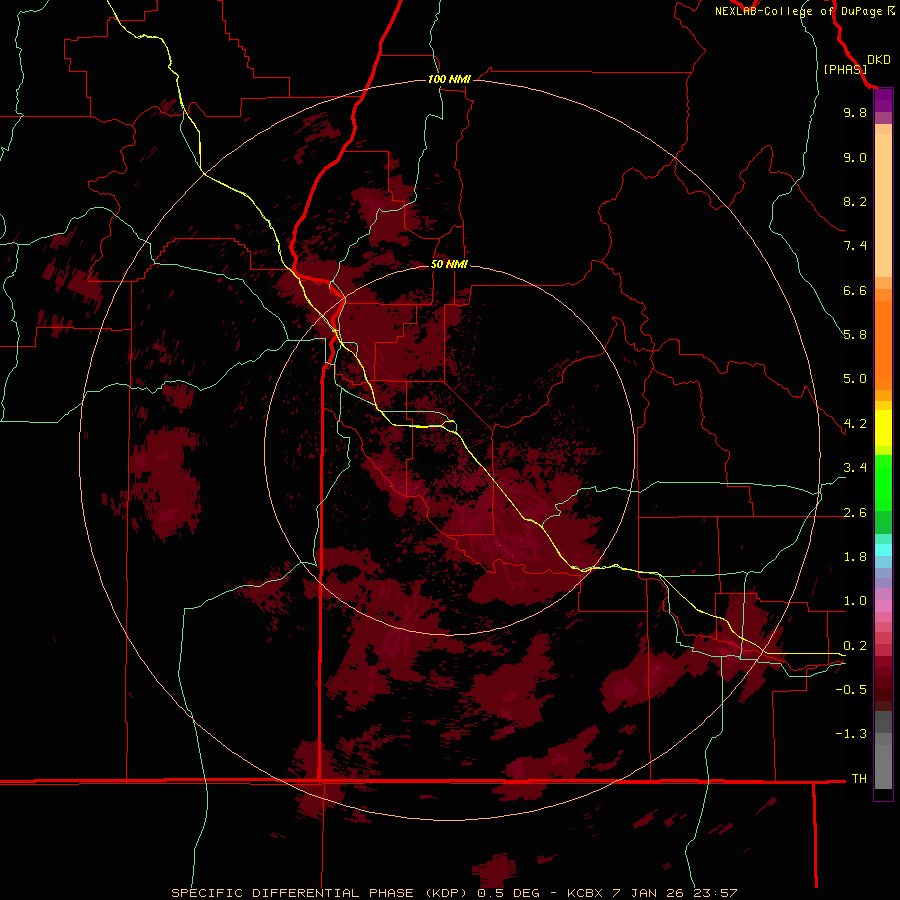Click the [PHAS] units label
The height and width of the screenshot is (900, 900).
coord(845,69)
